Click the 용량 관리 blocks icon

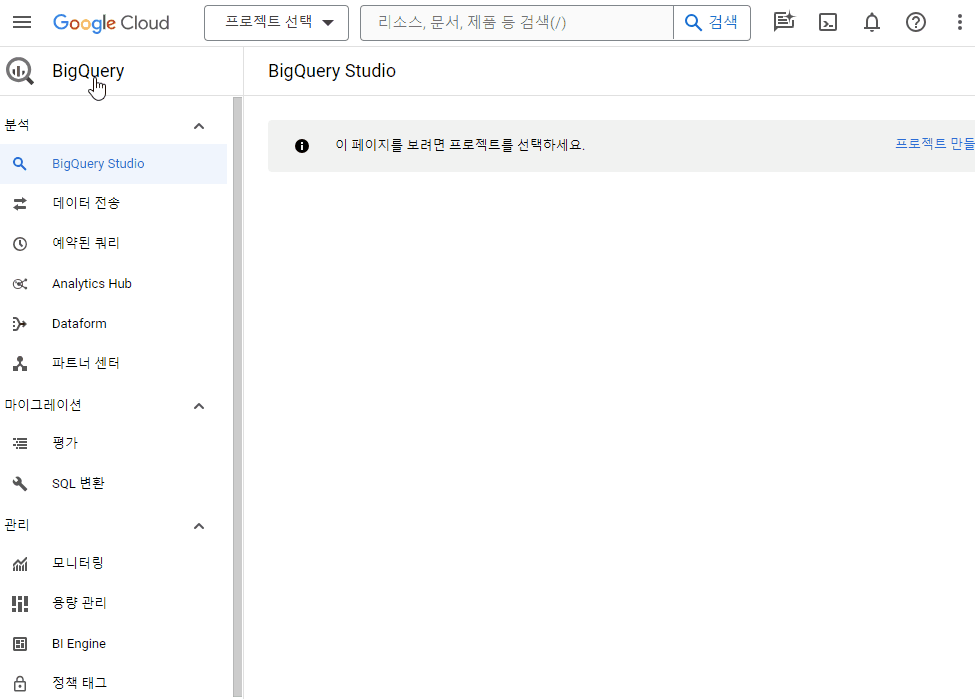[x=20, y=604]
